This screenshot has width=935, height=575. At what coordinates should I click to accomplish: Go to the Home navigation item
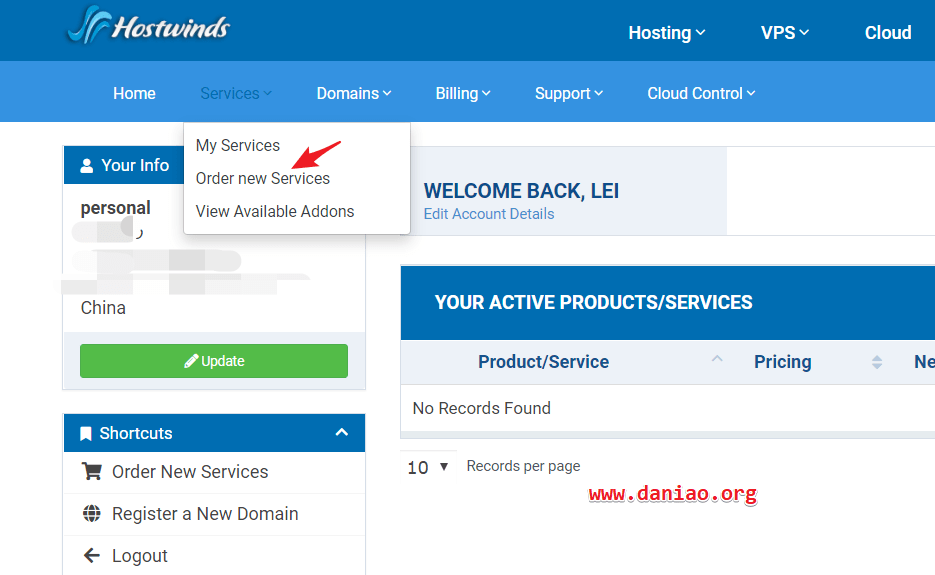tap(134, 93)
